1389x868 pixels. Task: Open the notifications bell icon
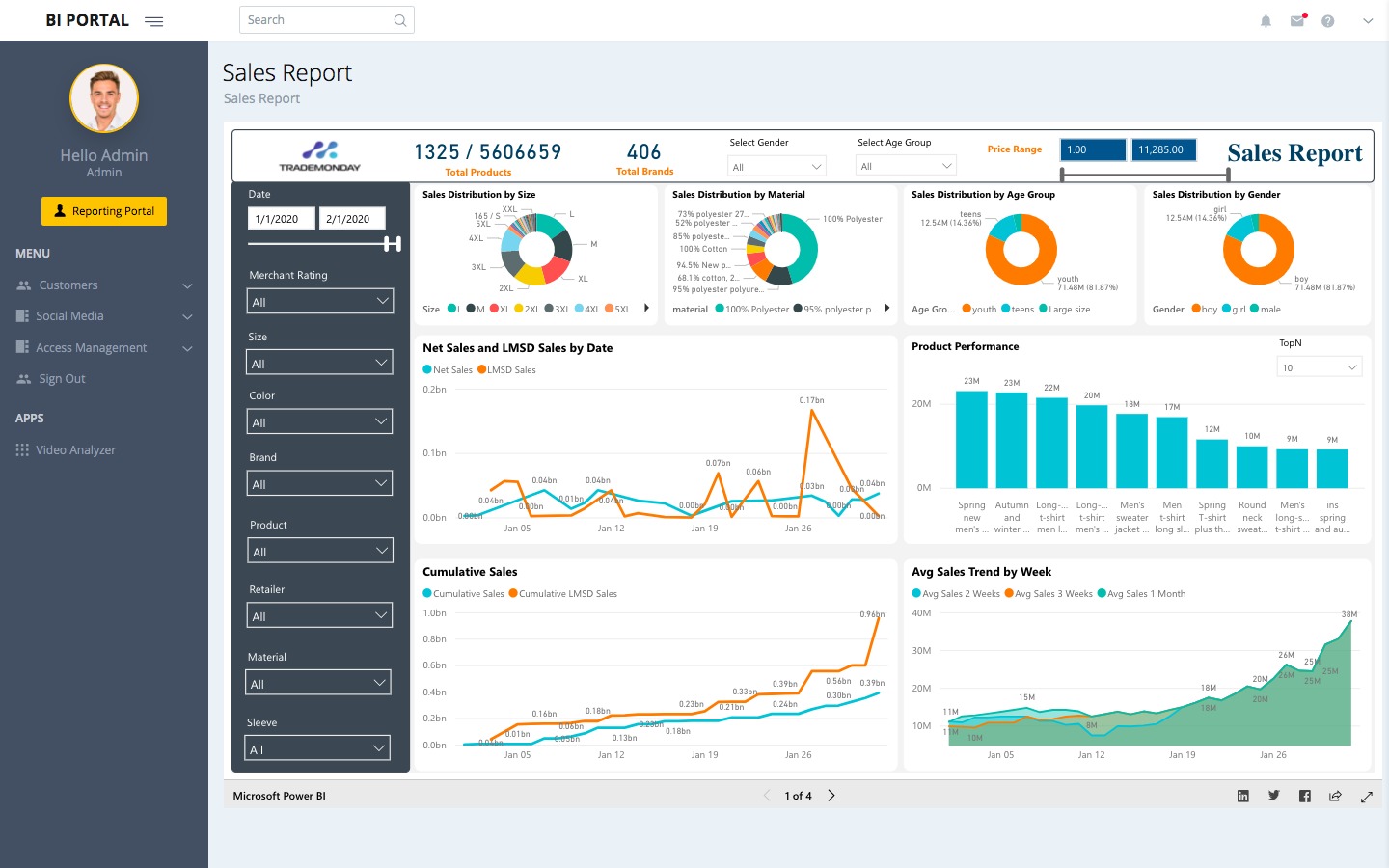pyautogui.click(x=1266, y=21)
